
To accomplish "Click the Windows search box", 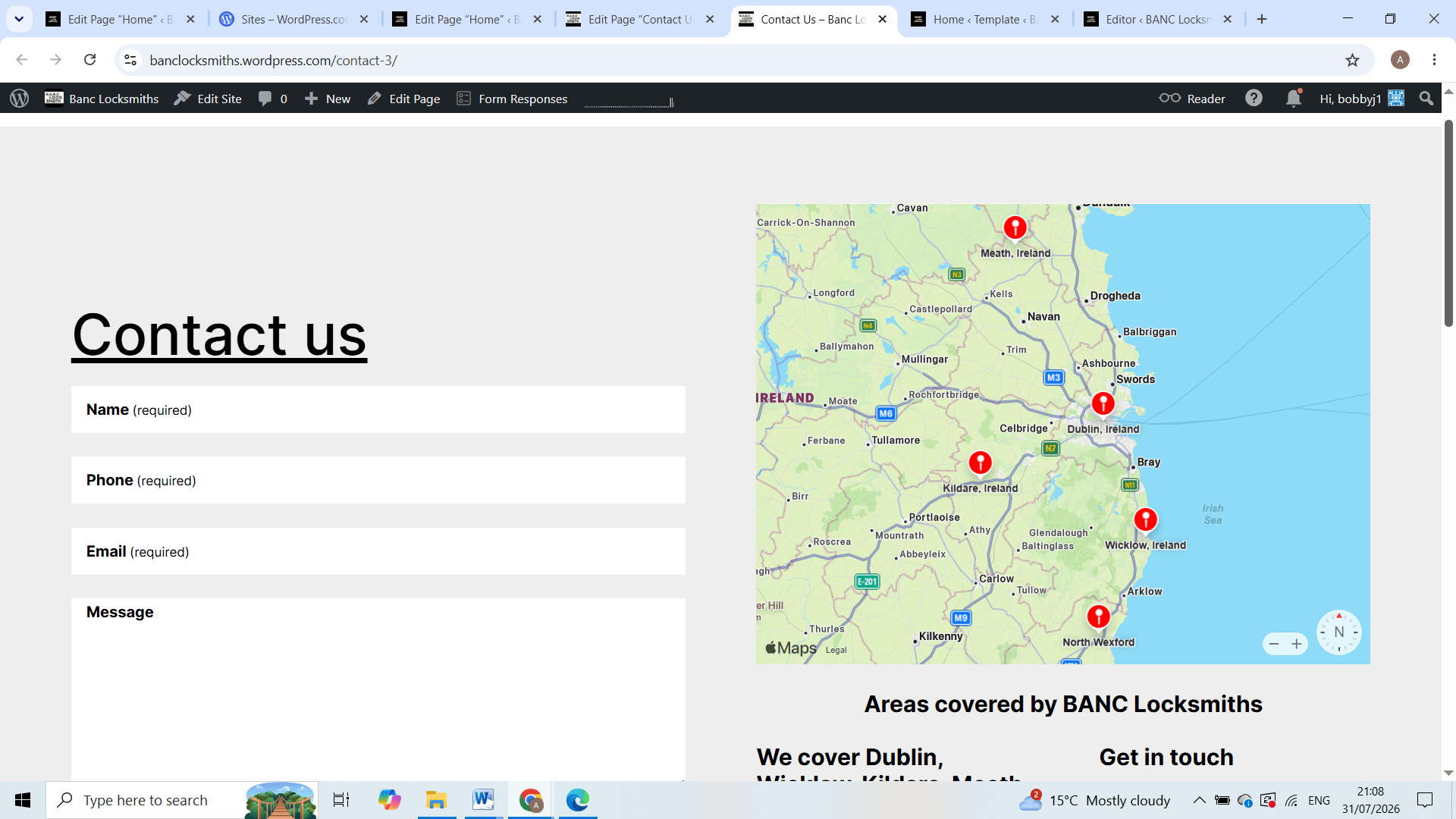I will 182,800.
